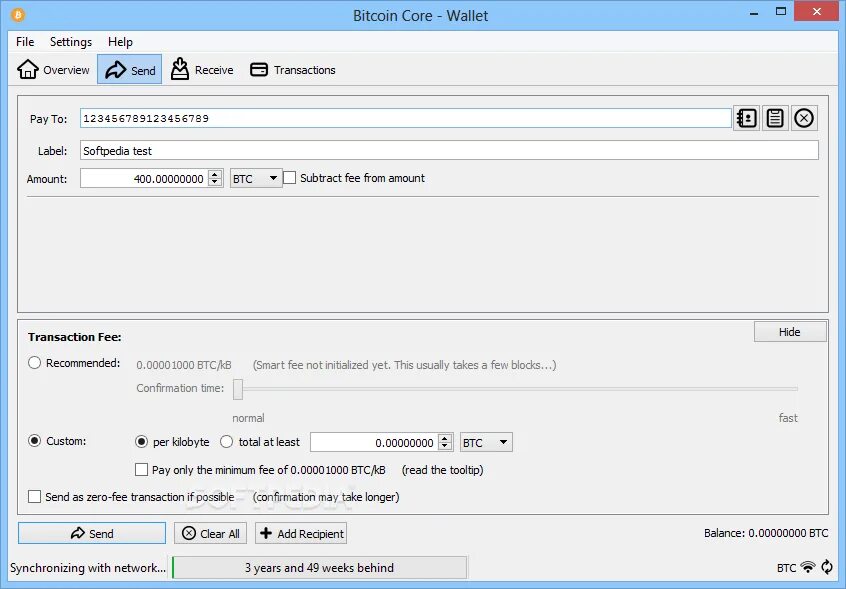Image resolution: width=846 pixels, height=589 pixels.
Task: Click the synchronization spinner icon
Action: pyautogui.click(x=827, y=567)
